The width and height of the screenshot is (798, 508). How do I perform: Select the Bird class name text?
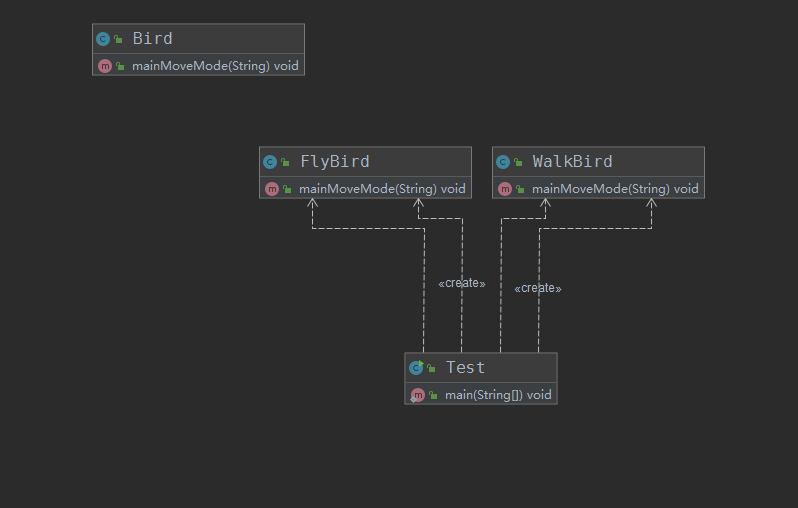pos(152,39)
